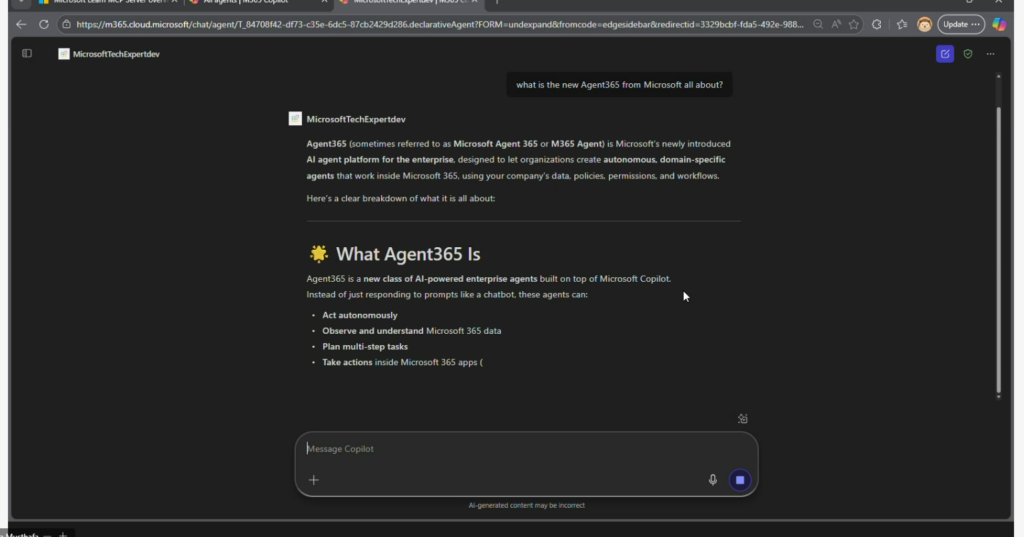The image size is (1024, 537).
Task: Click Observe and understand bullet text
Action: pos(411,331)
